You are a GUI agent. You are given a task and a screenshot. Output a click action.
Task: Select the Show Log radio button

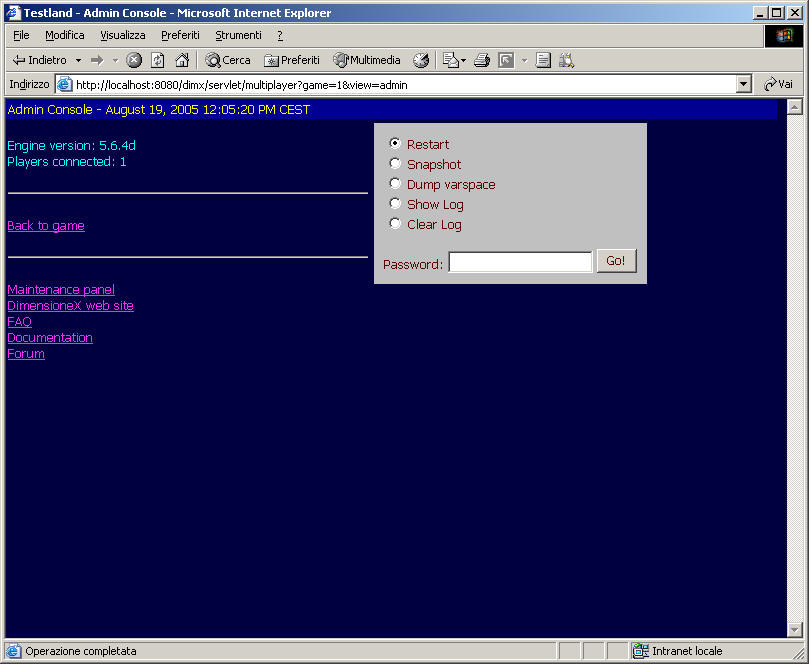coord(395,203)
